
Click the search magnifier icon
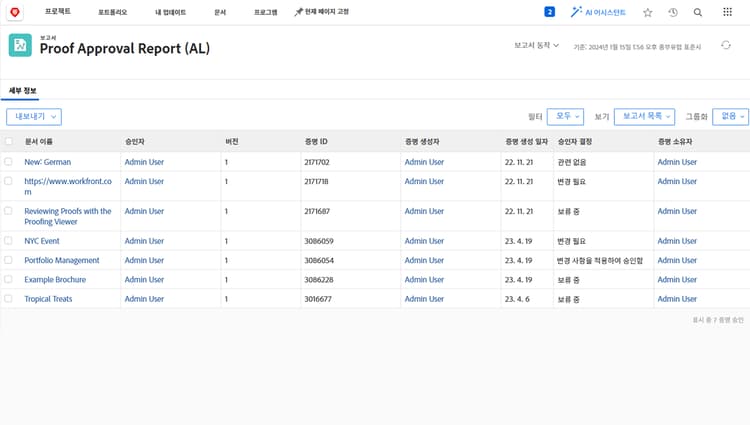point(698,12)
